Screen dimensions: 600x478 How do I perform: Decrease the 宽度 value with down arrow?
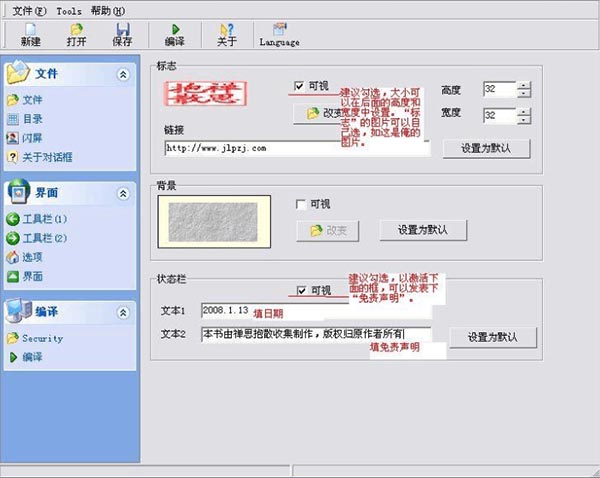click(x=524, y=120)
